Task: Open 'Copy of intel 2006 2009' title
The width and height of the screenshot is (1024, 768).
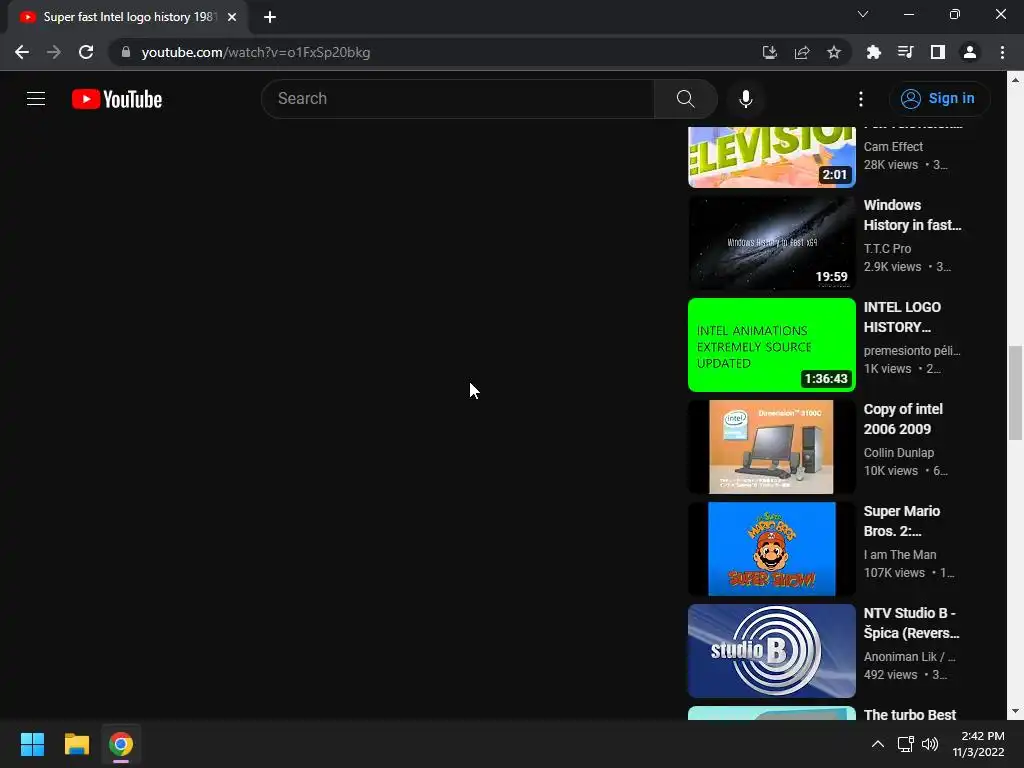Action: pos(903,419)
